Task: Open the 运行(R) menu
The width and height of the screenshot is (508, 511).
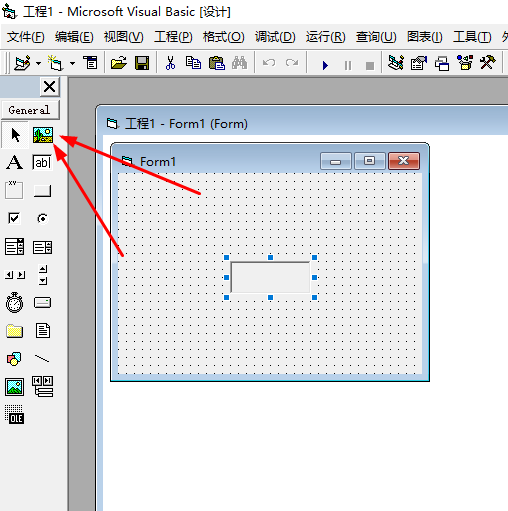Action: click(325, 37)
